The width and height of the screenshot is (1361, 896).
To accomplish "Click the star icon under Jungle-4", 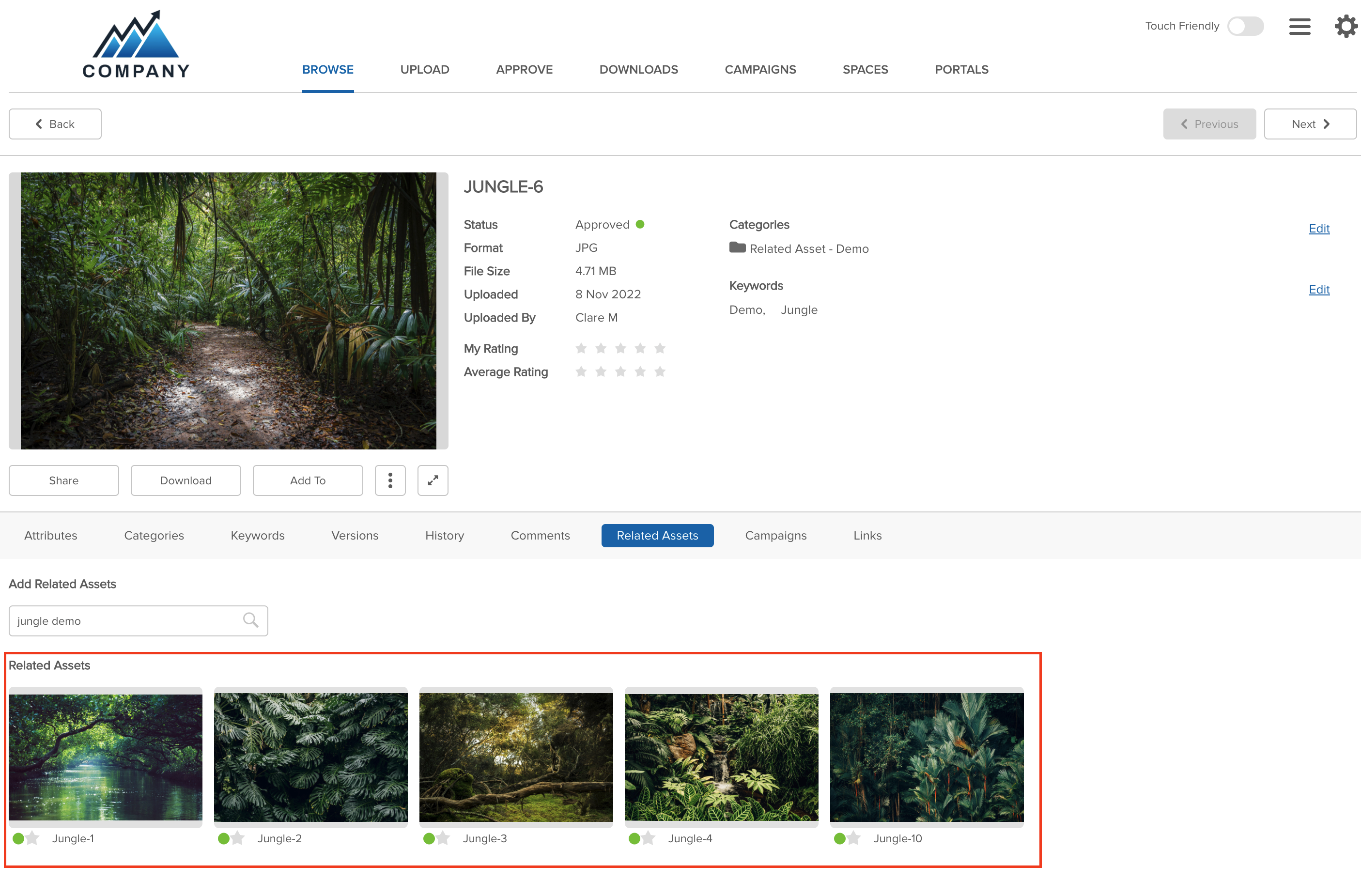I will click(649, 838).
